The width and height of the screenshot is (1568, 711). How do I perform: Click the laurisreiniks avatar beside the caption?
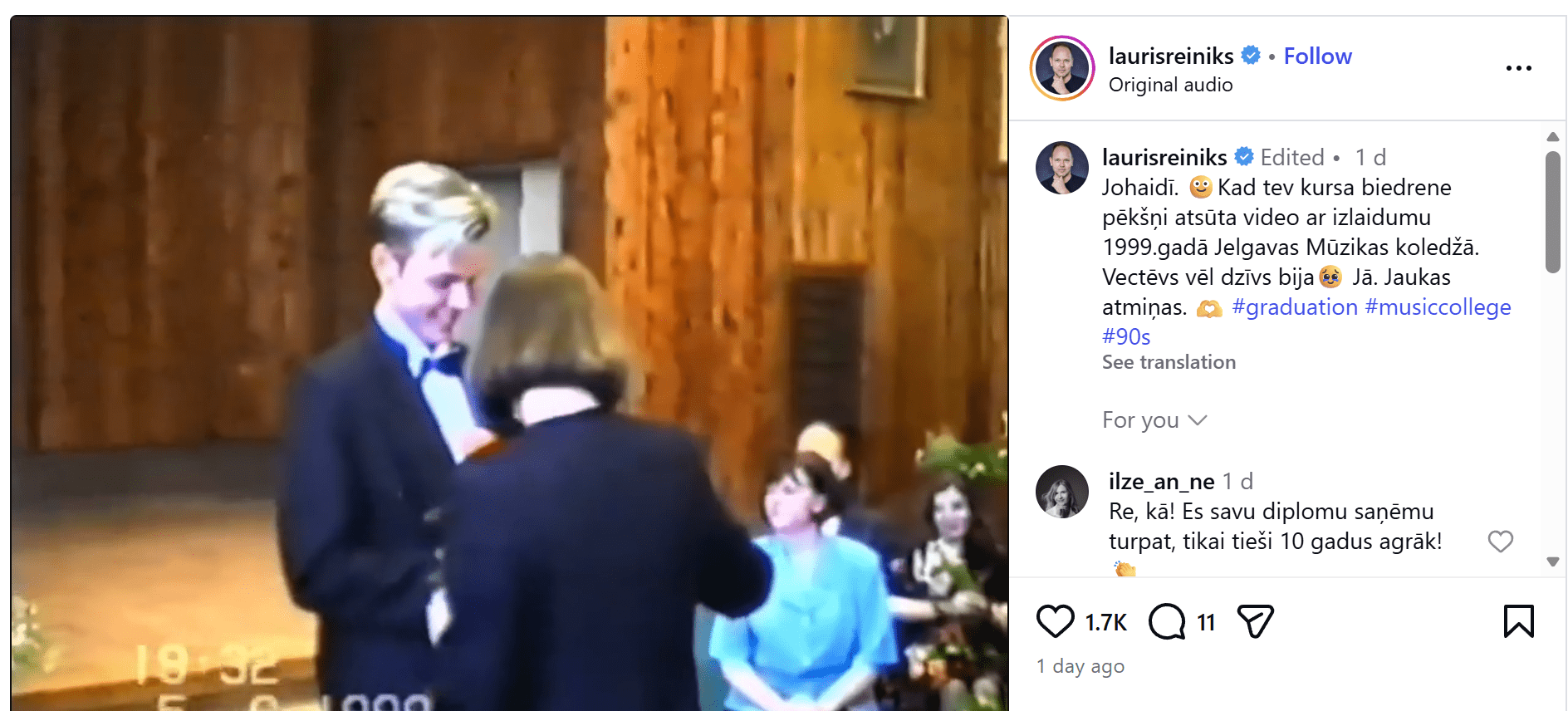(1062, 168)
